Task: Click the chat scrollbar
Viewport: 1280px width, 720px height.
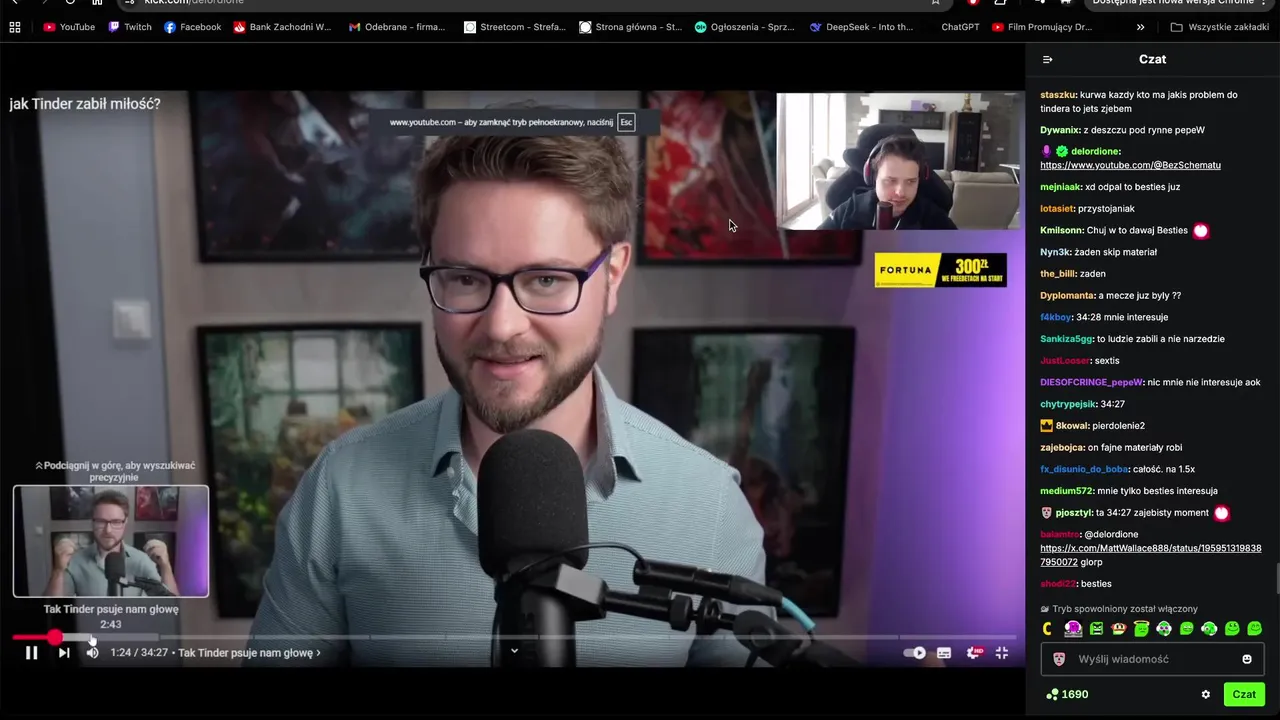Action: 1276,578
